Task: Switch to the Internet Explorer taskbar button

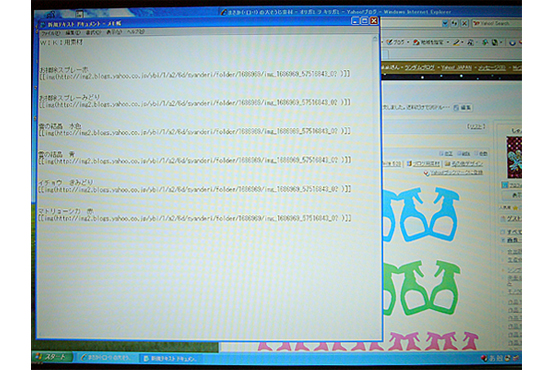Action: pos(107,358)
